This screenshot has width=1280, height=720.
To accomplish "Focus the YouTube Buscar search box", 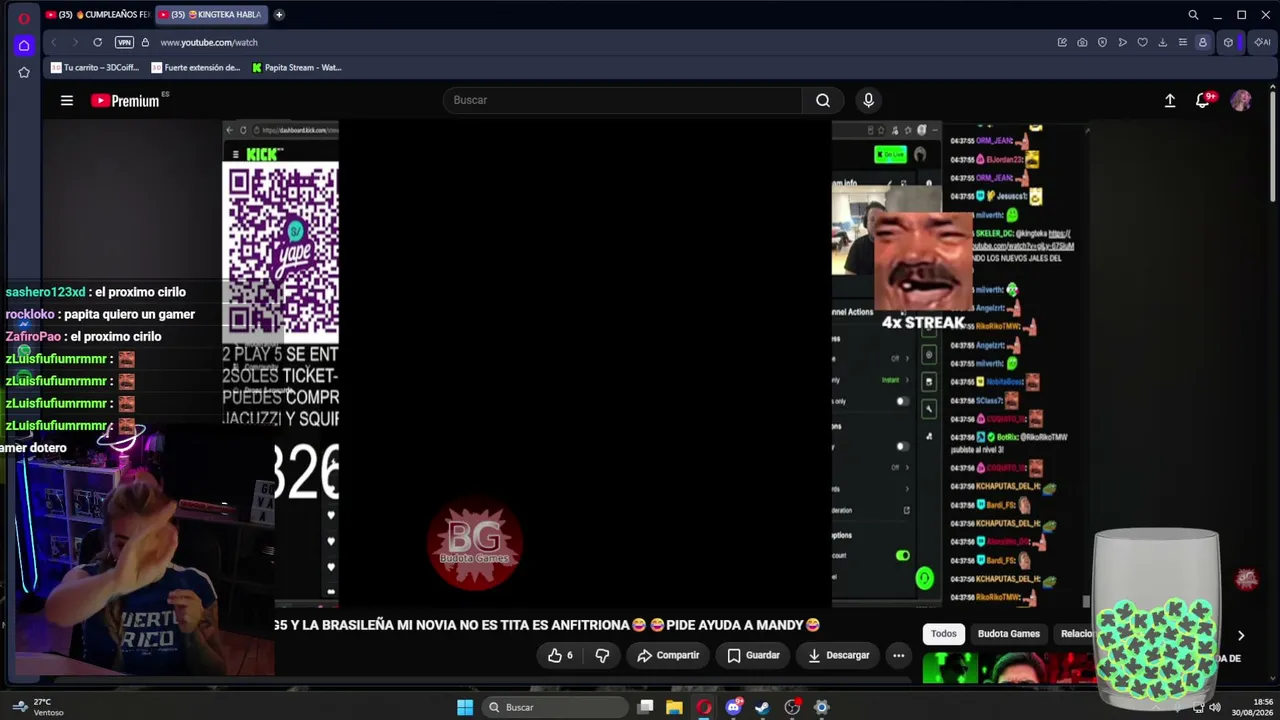I will pos(622,100).
